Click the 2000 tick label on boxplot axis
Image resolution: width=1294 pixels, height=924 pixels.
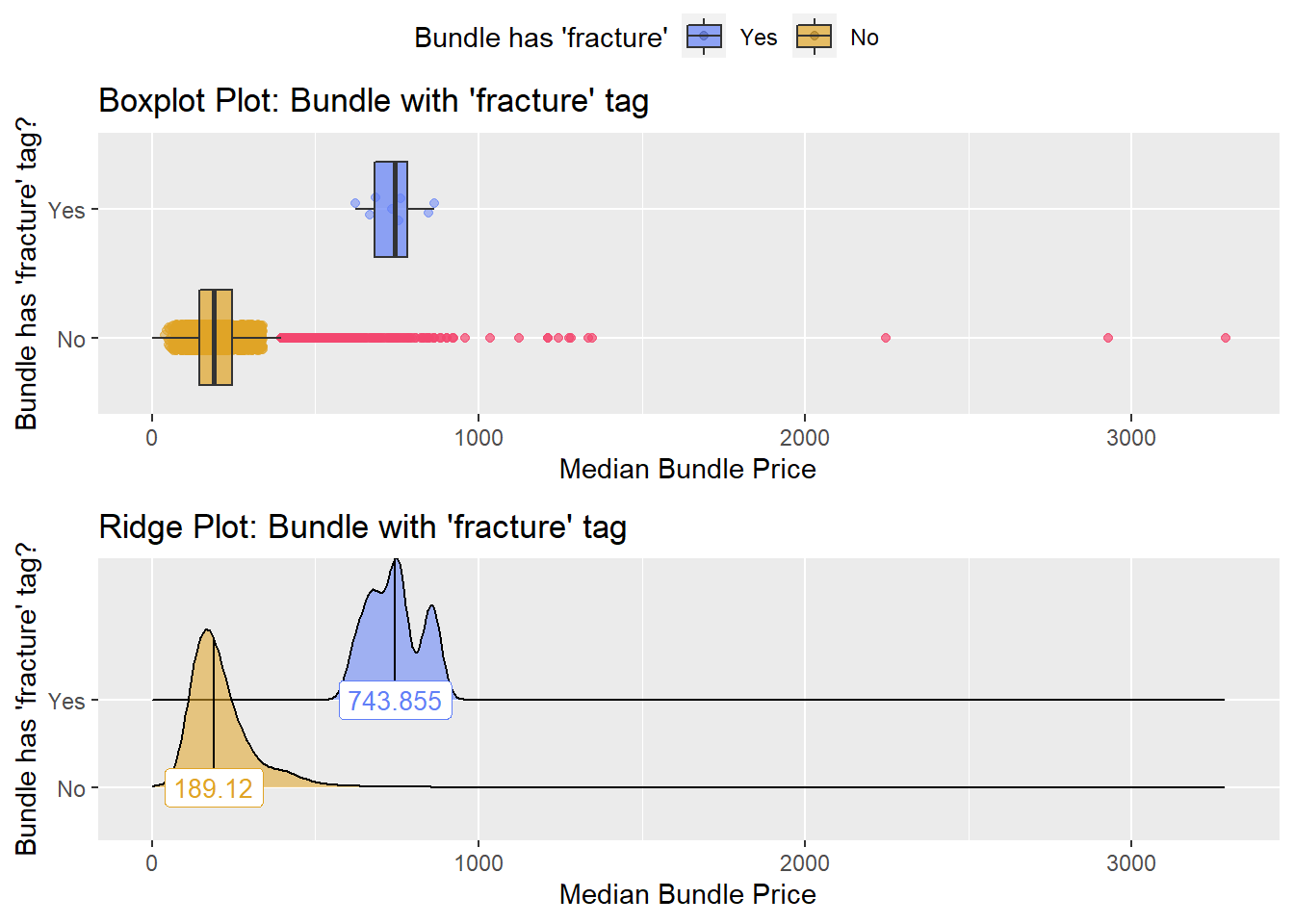805,438
